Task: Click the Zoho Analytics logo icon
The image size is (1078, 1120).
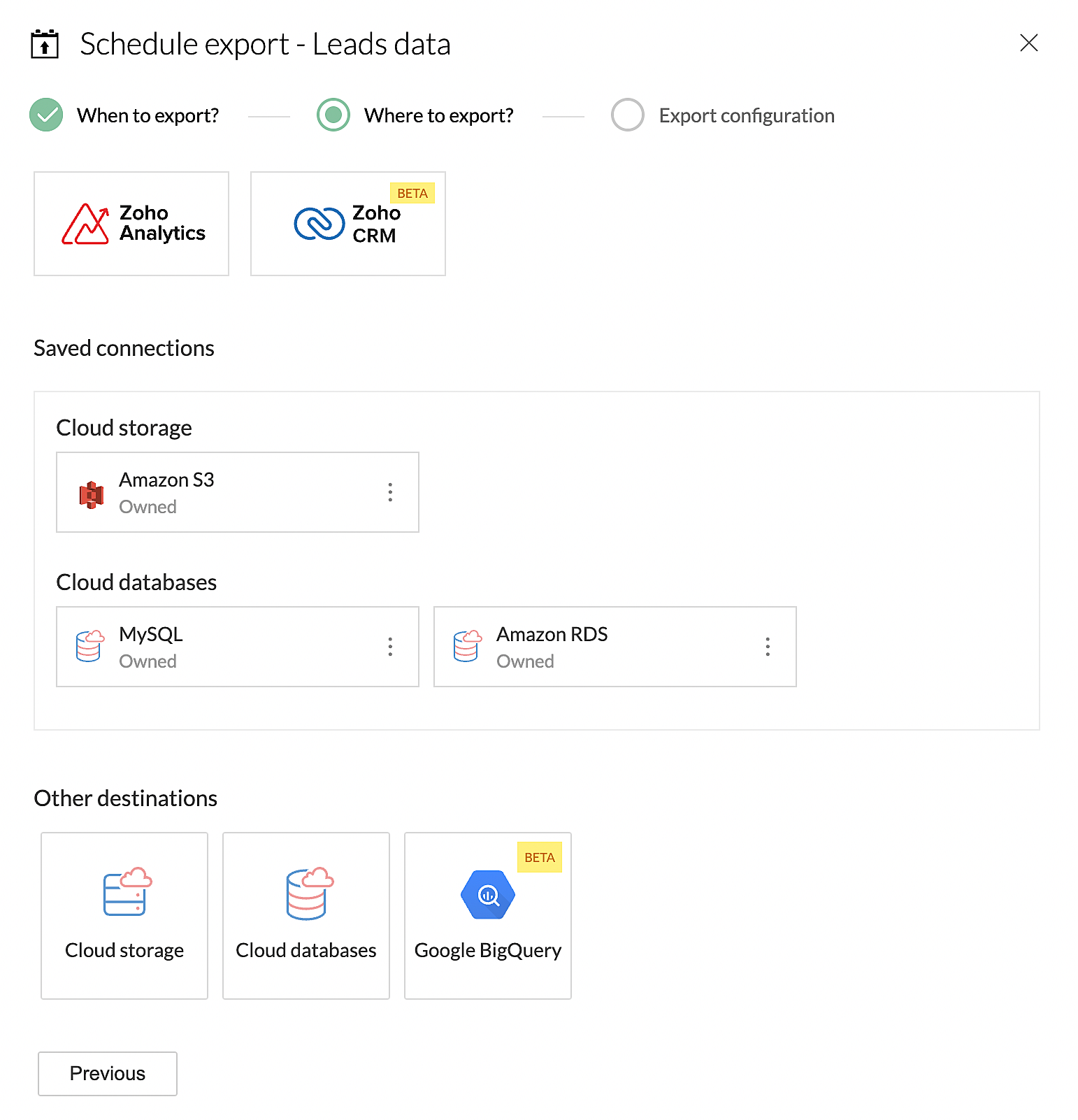Action: [x=85, y=224]
